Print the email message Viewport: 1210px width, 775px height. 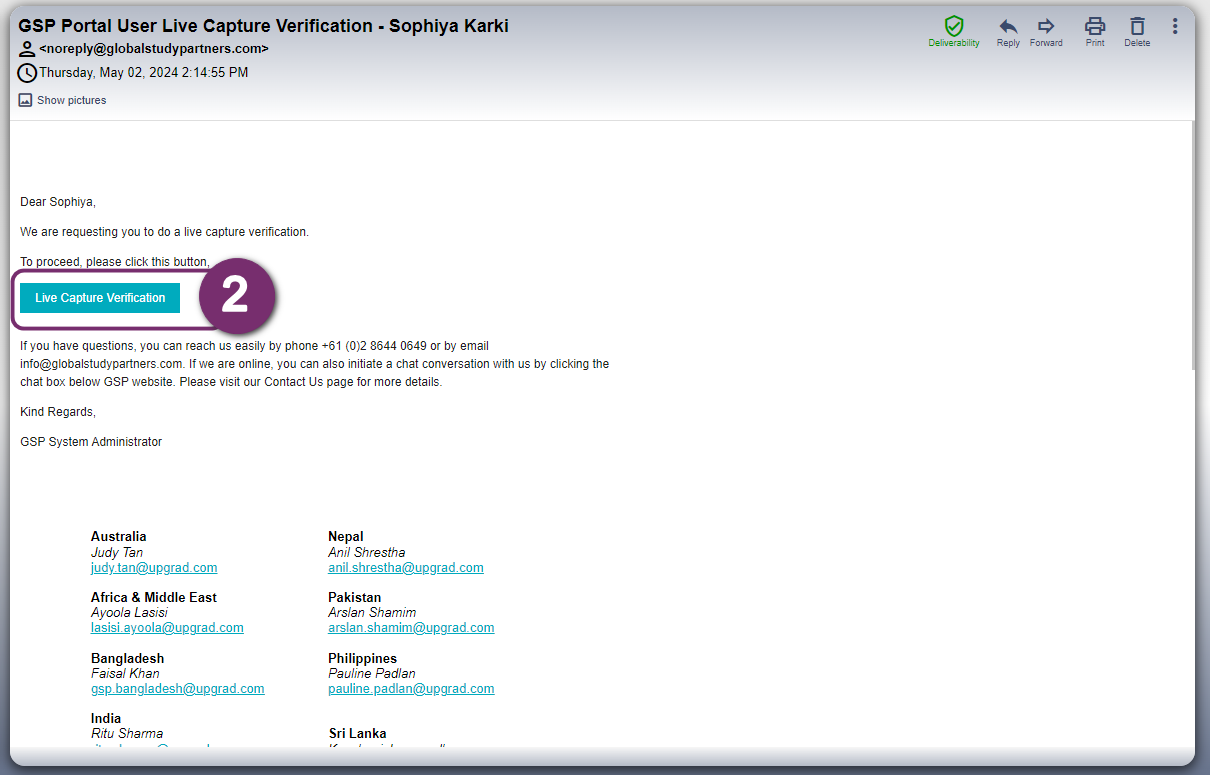(1095, 26)
